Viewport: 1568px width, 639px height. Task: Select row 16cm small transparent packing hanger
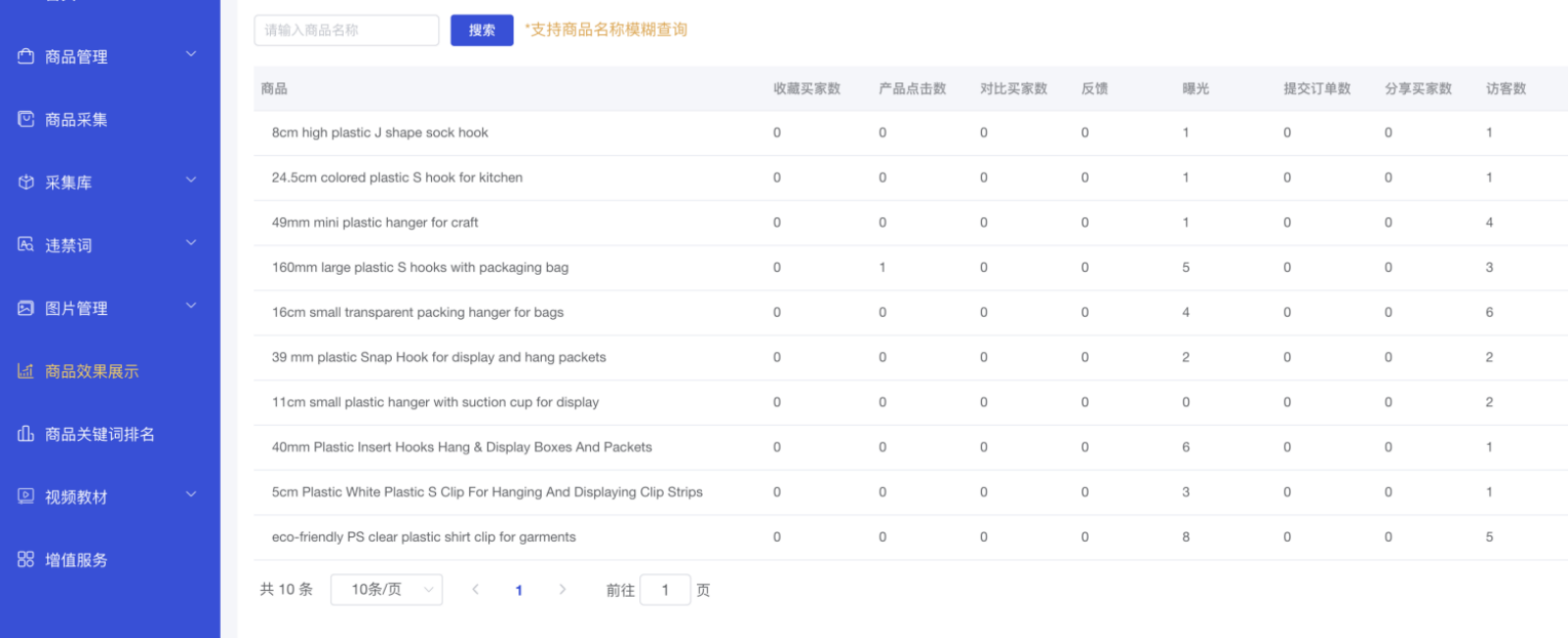pos(910,312)
